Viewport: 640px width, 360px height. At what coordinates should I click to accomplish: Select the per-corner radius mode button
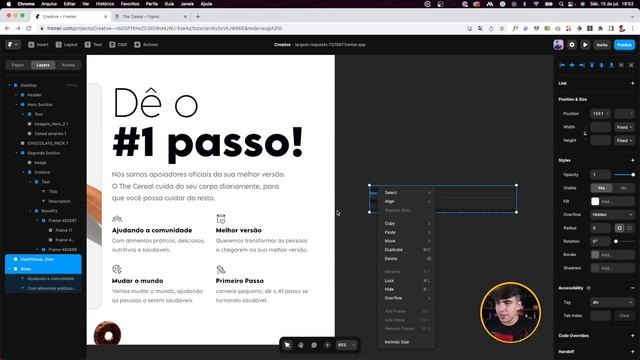[629, 228]
